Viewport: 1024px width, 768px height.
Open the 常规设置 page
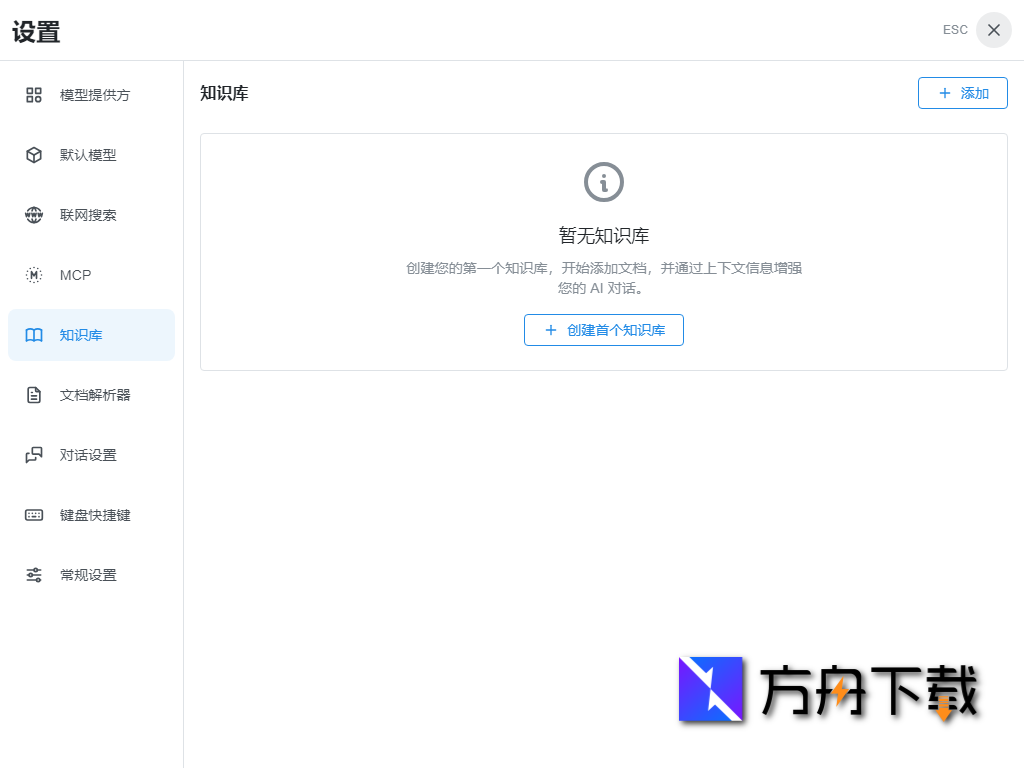pos(90,575)
